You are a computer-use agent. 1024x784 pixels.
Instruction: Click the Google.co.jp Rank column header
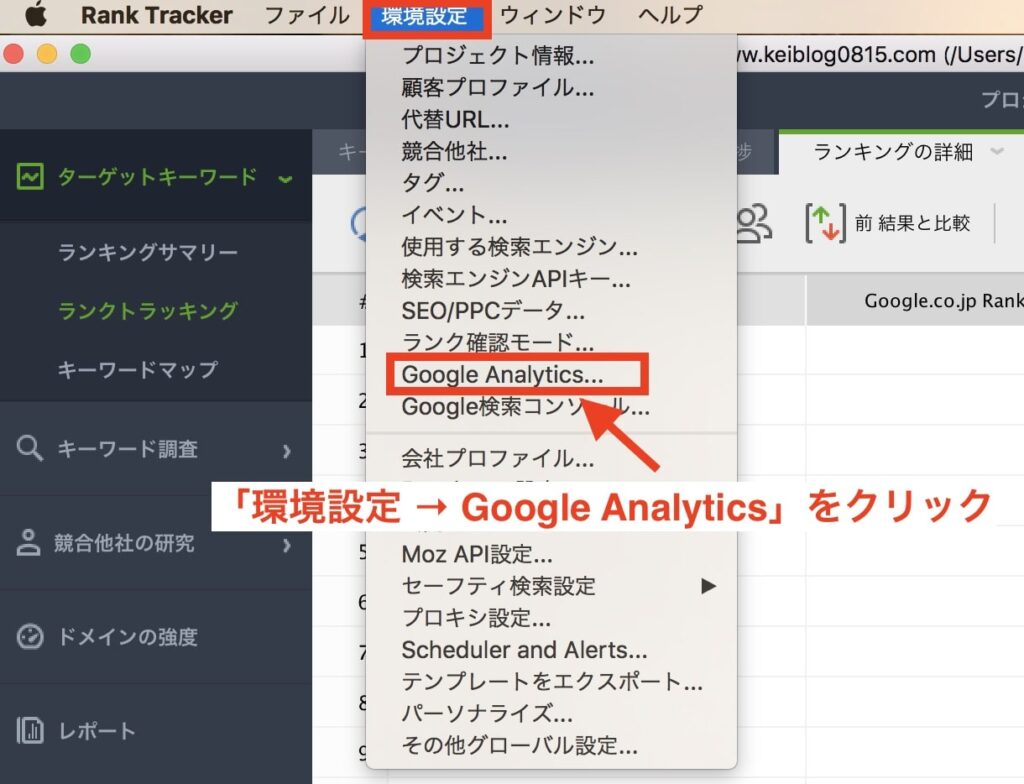944,301
